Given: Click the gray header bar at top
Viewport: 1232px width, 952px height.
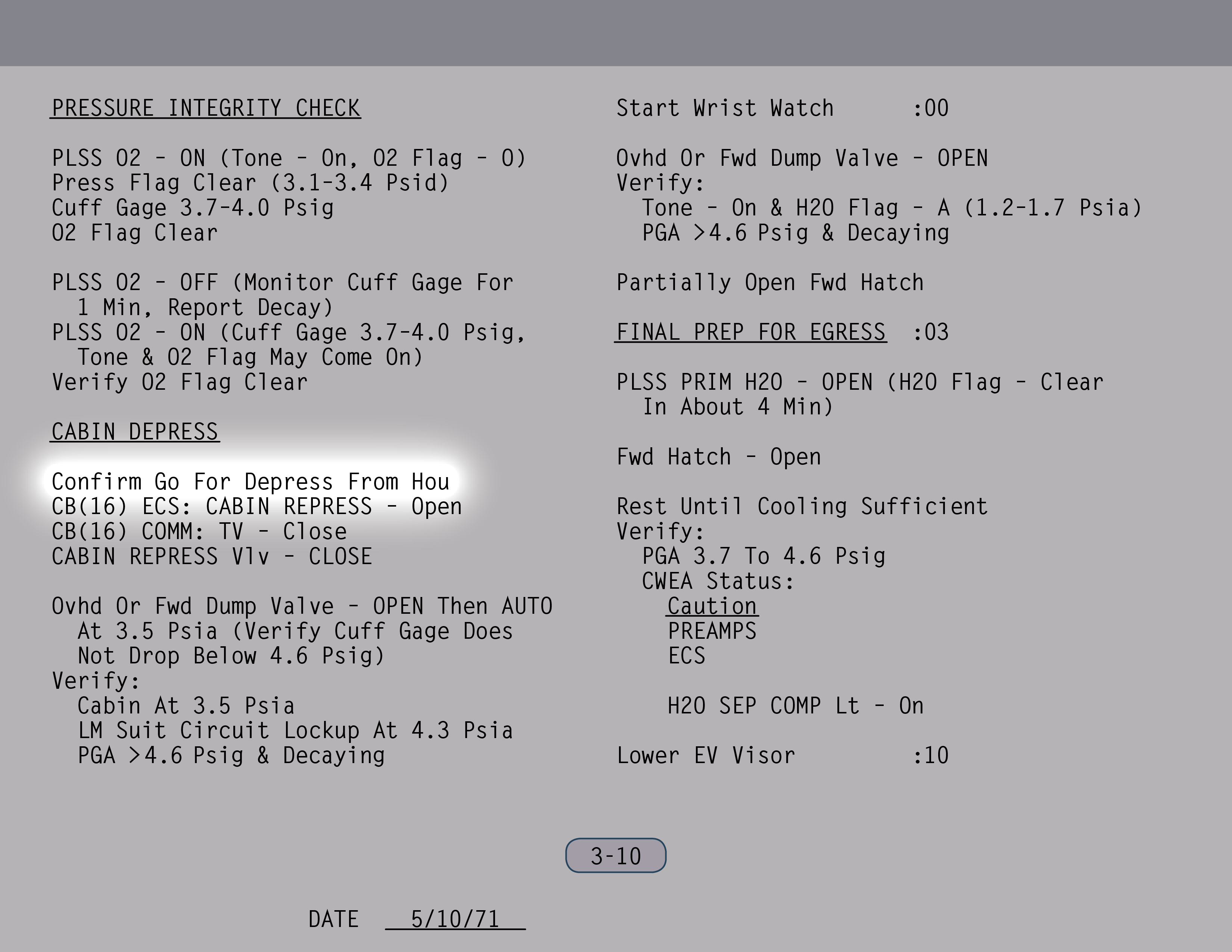Looking at the screenshot, I should point(616,33).
